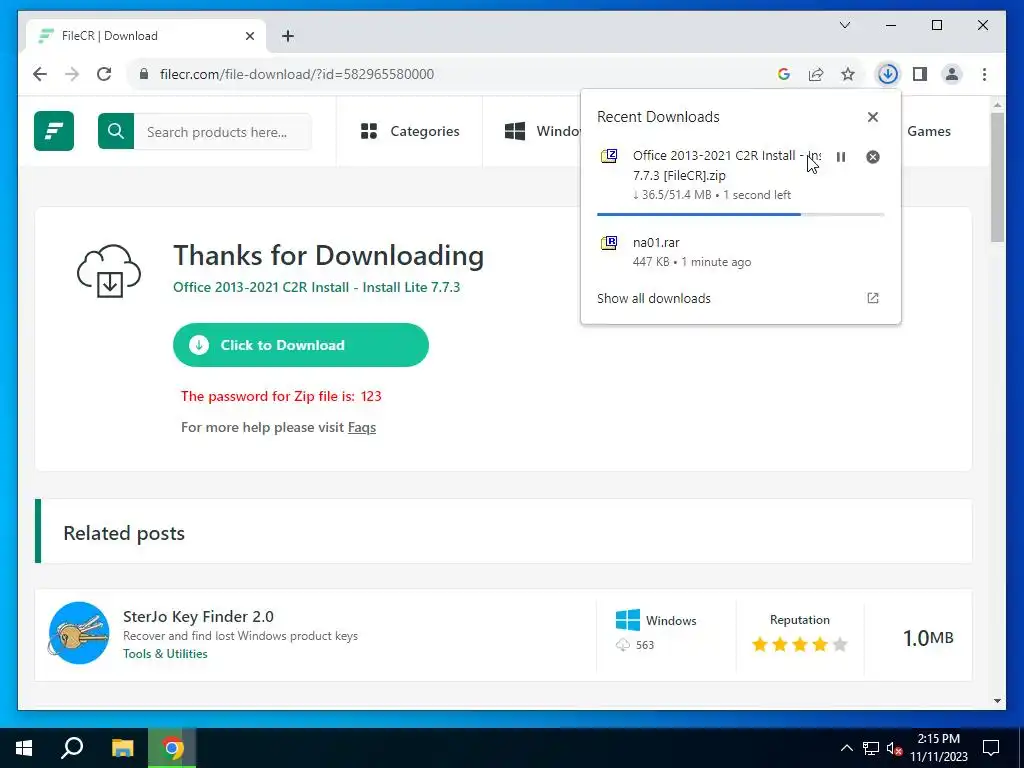Show hidden system tray icons

pos(846,748)
